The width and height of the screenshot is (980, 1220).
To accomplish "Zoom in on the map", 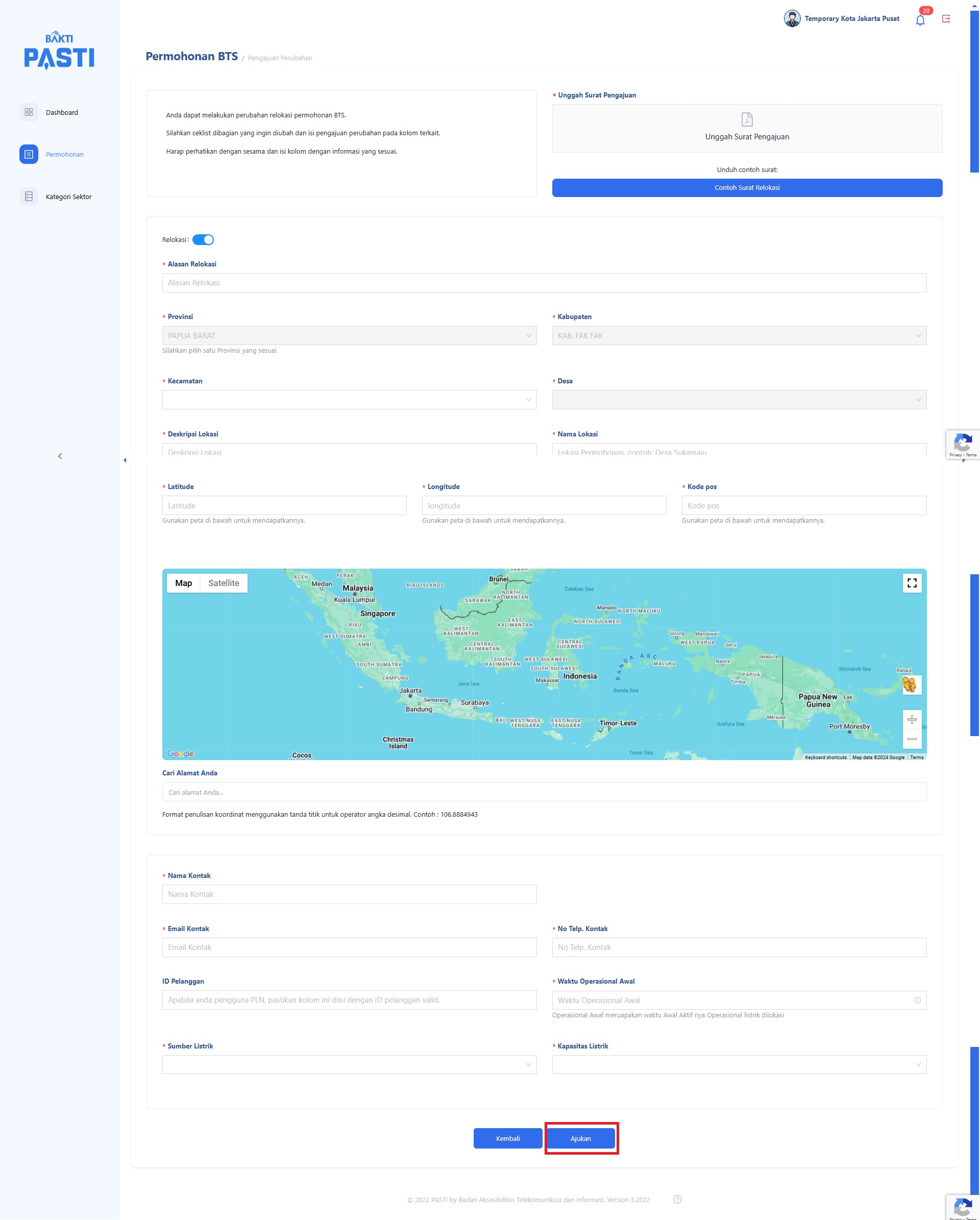I will click(912, 720).
